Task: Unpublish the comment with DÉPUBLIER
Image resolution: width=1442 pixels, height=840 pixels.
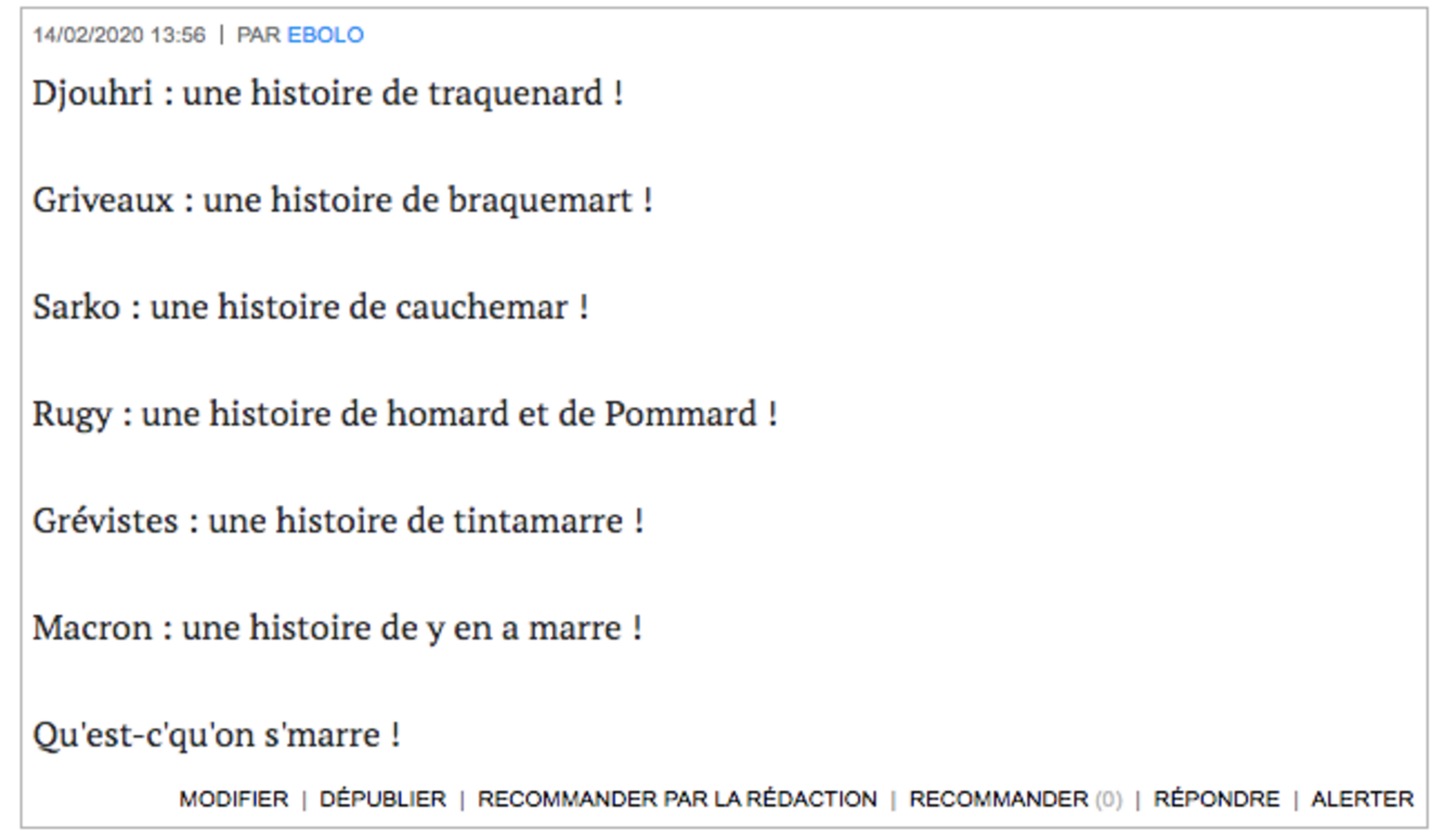Action: (x=383, y=799)
